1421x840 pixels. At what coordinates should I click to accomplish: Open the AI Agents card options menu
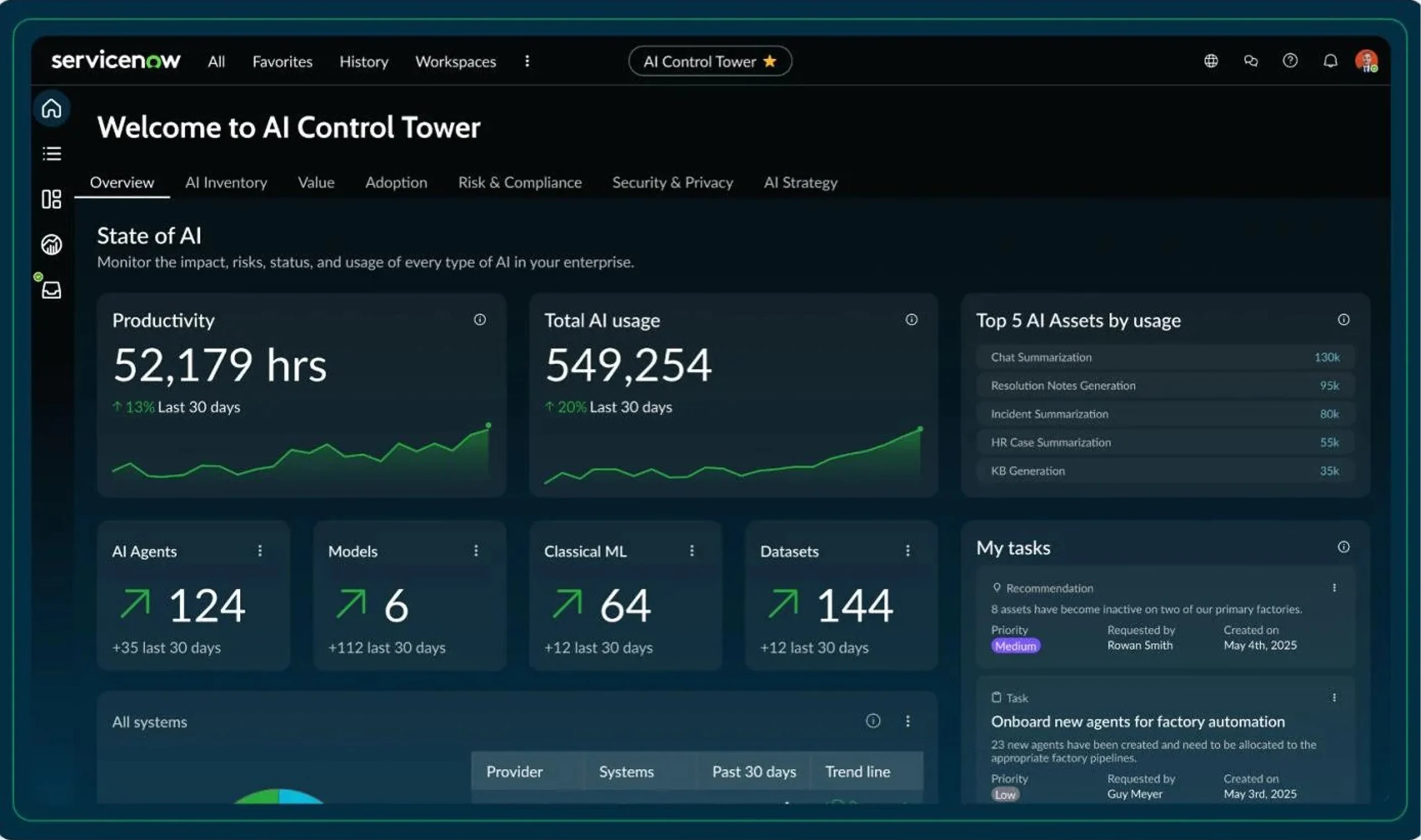[260, 551]
